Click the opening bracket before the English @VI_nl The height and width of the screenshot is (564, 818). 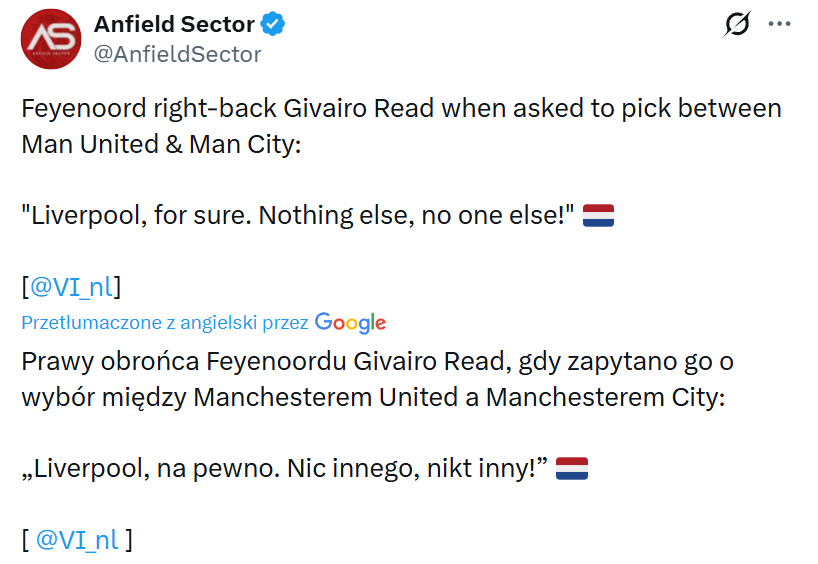point(26,287)
